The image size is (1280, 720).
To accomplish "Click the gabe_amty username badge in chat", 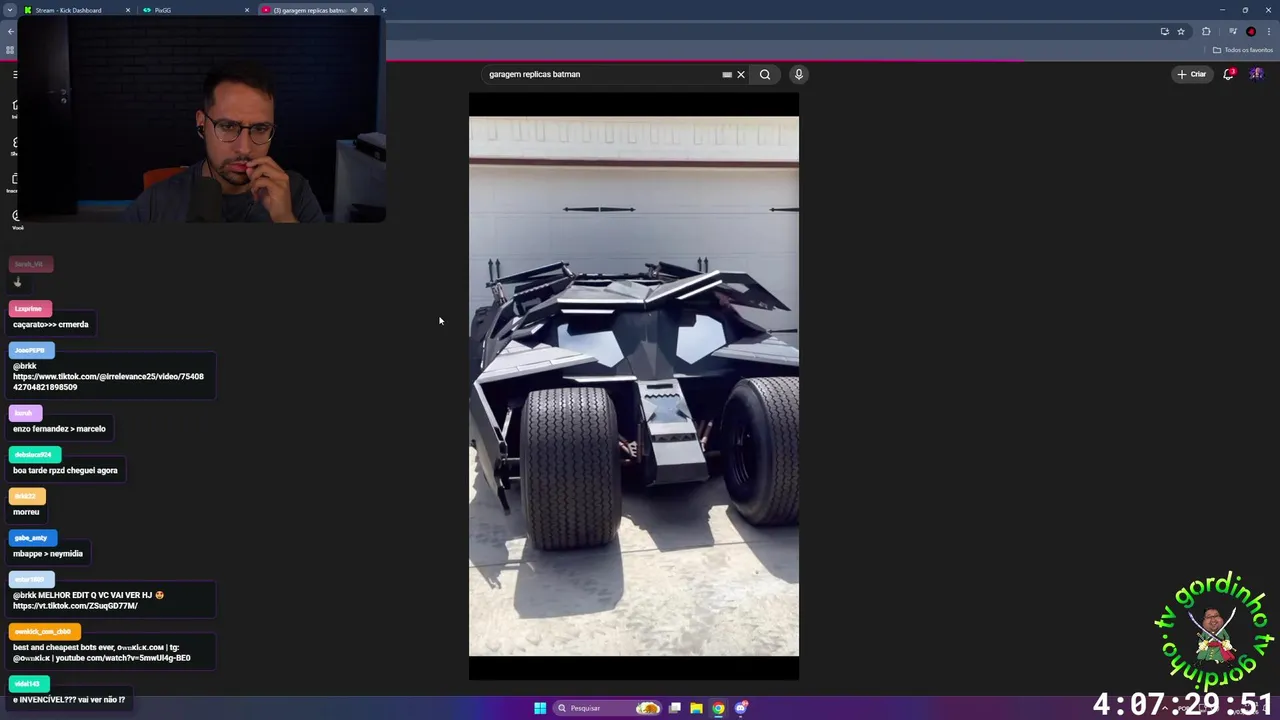I will (x=31, y=538).
